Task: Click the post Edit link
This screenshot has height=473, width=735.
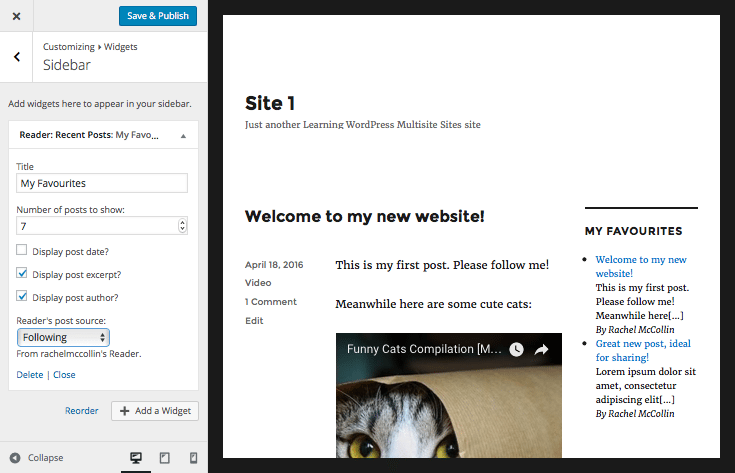Action: (254, 321)
